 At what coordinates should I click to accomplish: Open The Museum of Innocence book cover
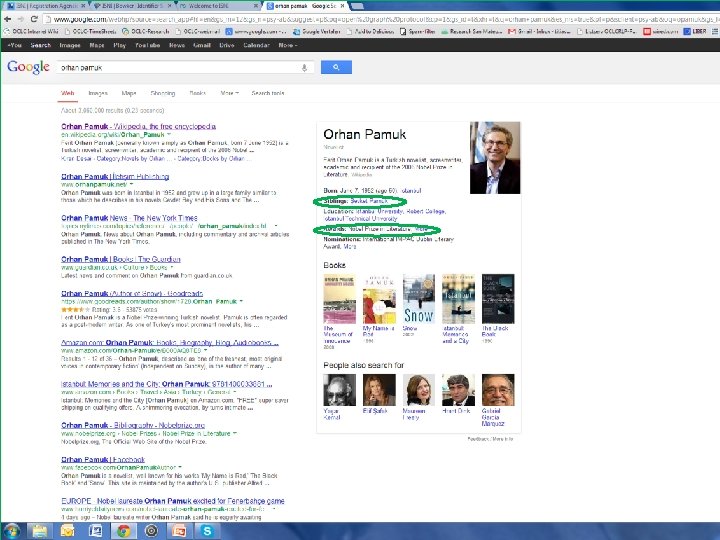(339, 299)
